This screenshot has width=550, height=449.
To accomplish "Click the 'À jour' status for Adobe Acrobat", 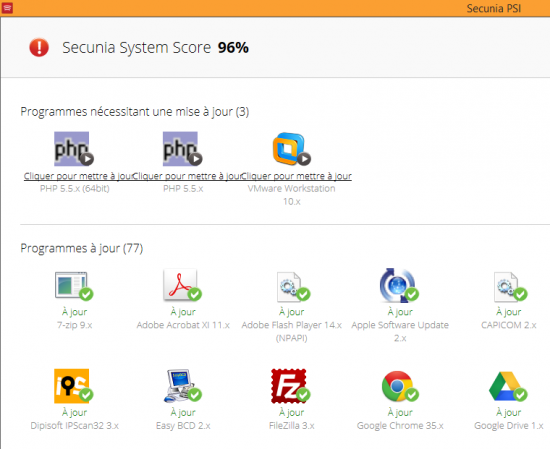I will [x=183, y=311].
